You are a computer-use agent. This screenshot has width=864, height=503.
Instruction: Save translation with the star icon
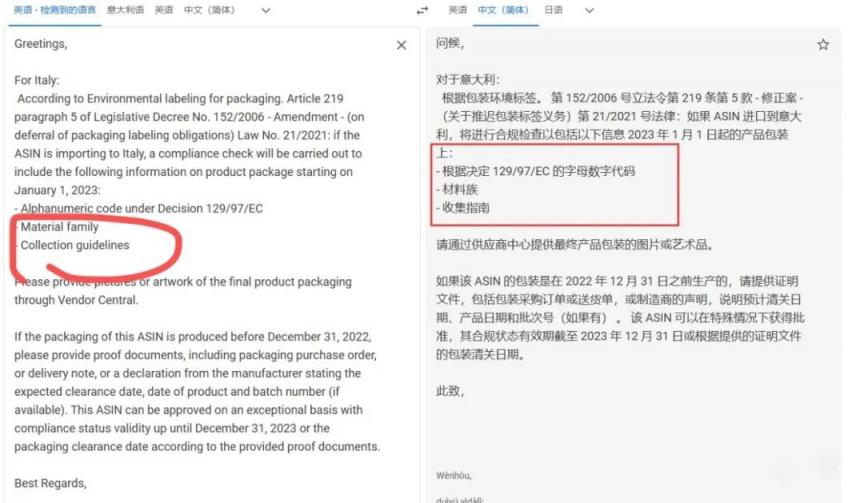click(823, 45)
